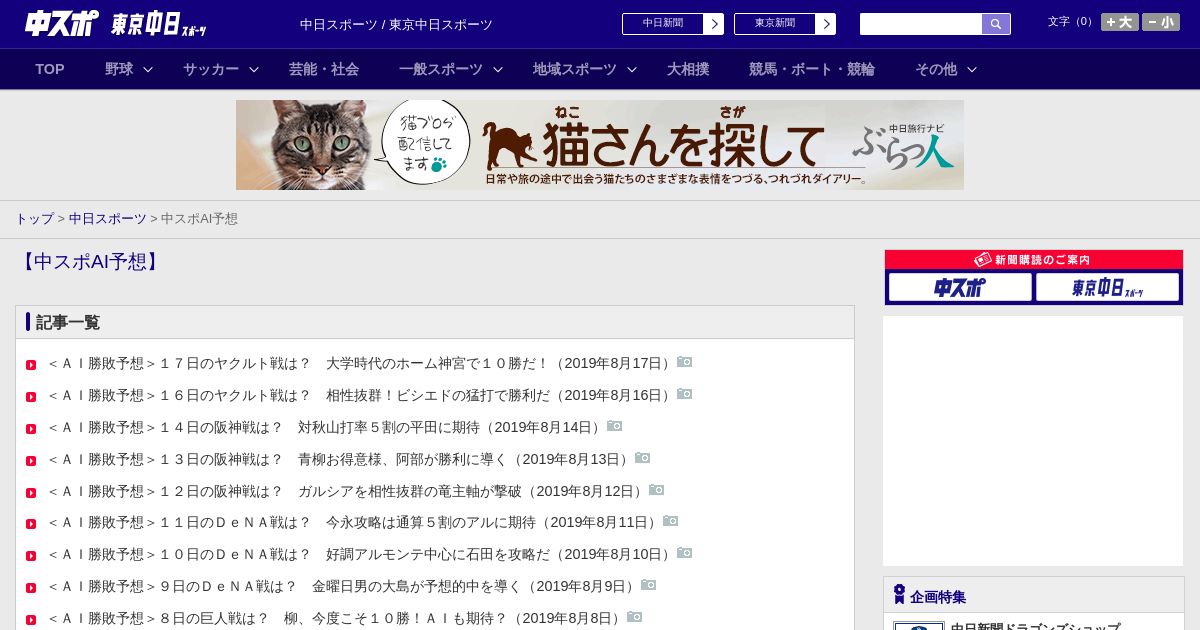Viewport: 1200px width, 630px height.
Task: Open the その他 menu
Action: click(936, 69)
